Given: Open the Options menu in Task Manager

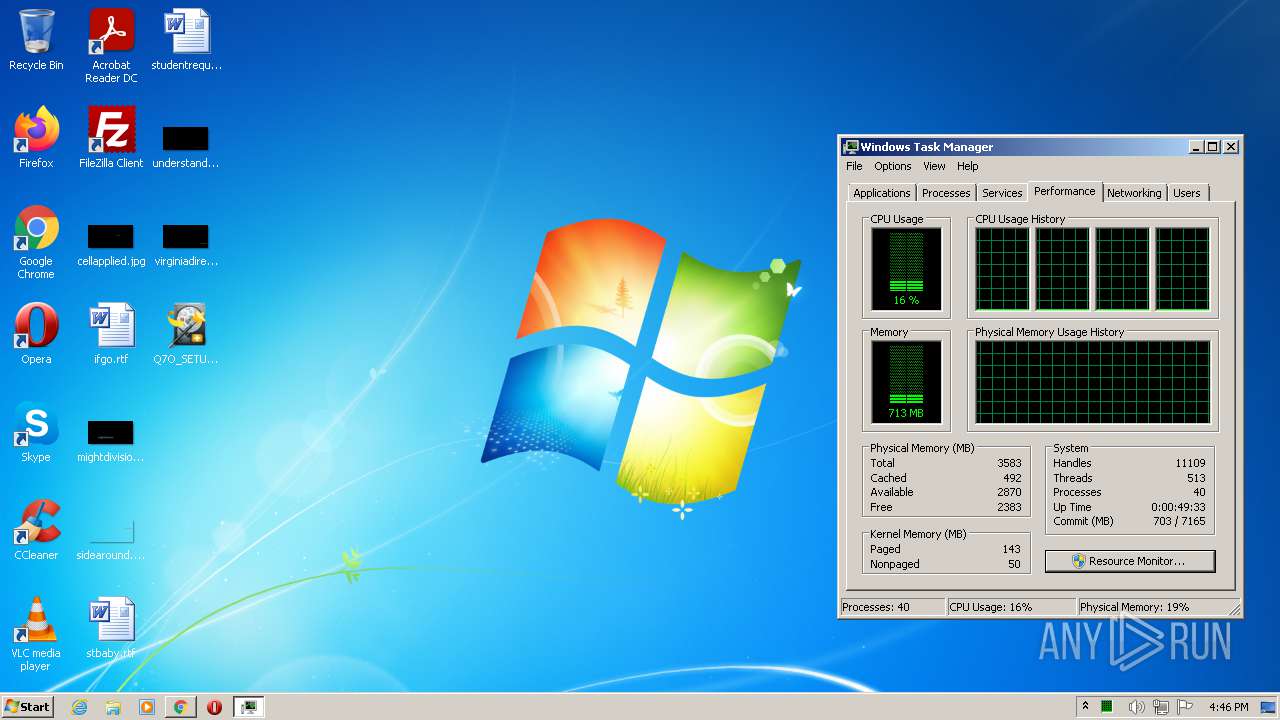Looking at the screenshot, I should [893, 166].
